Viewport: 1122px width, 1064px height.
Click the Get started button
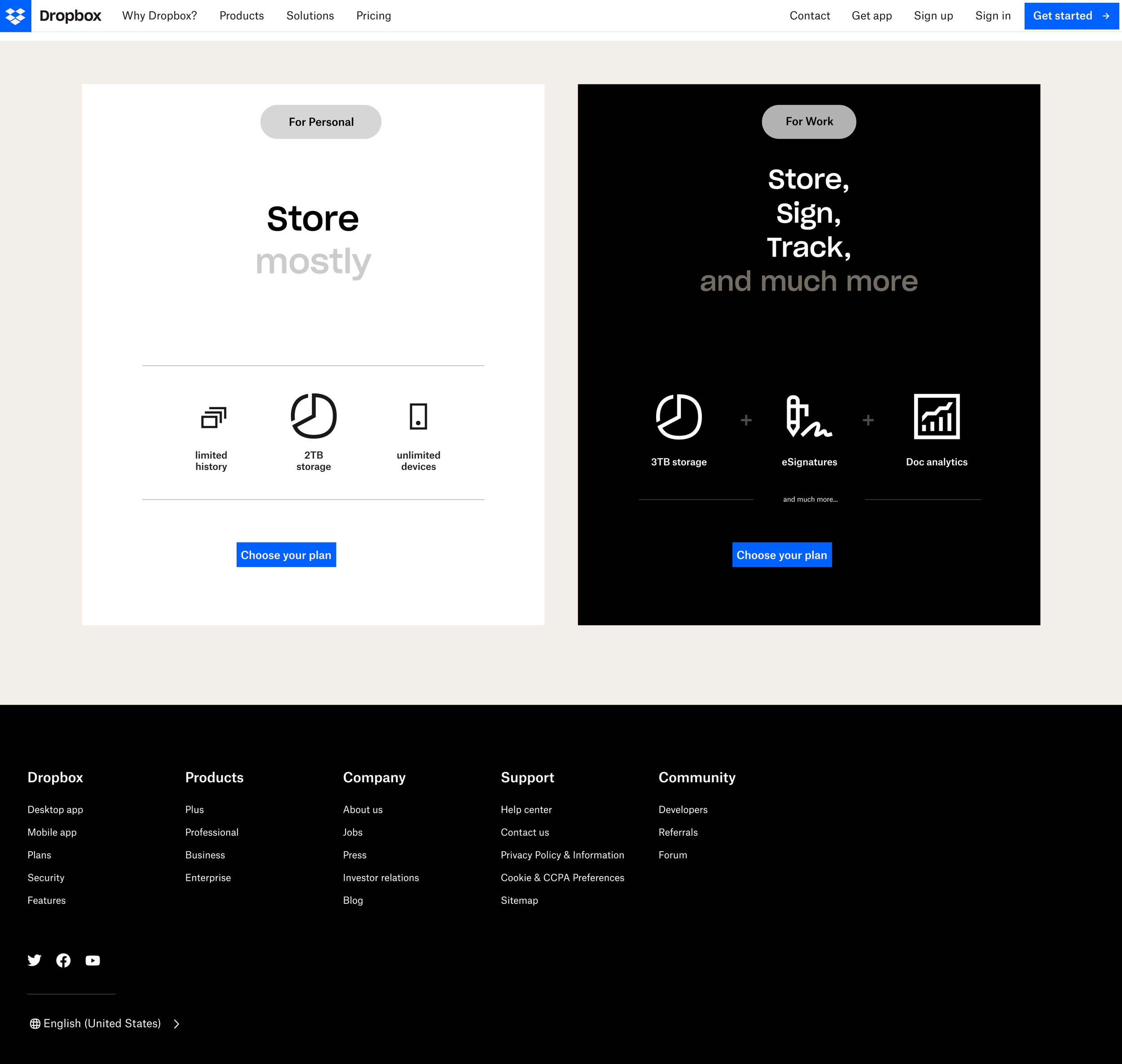[x=1072, y=16]
